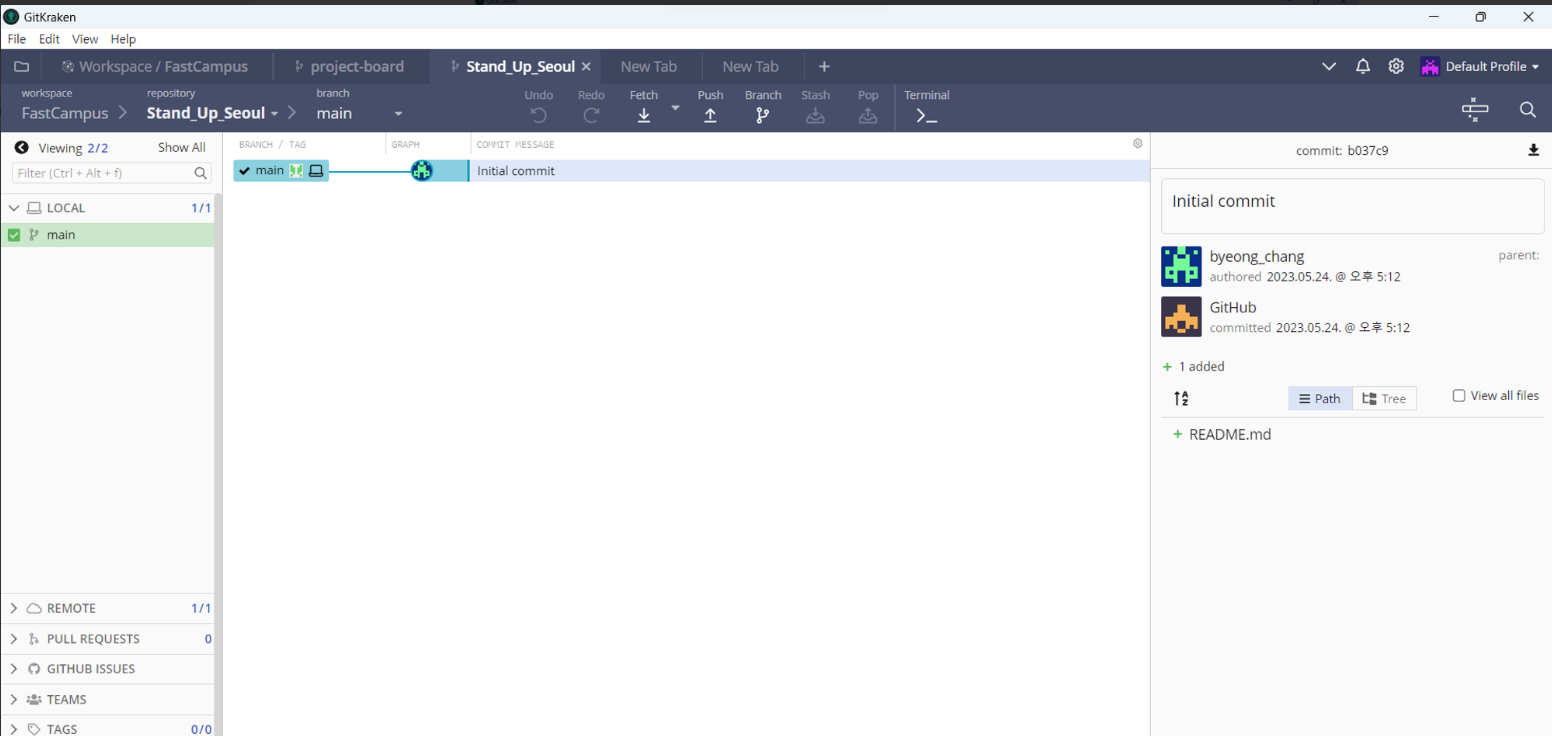The width and height of the screenshot is (1552, 736).
Task: Open the Edit menu
Action: (x=50, y=39)
